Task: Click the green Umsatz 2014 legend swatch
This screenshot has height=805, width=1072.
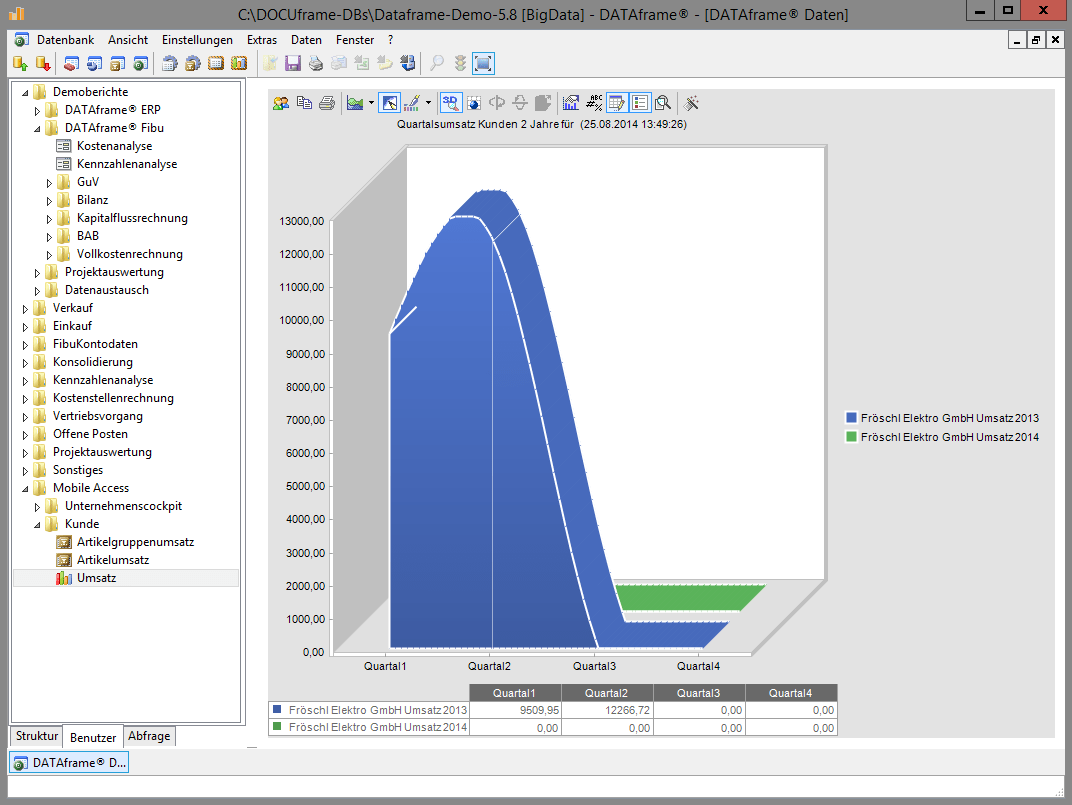Action: [851, 437]
